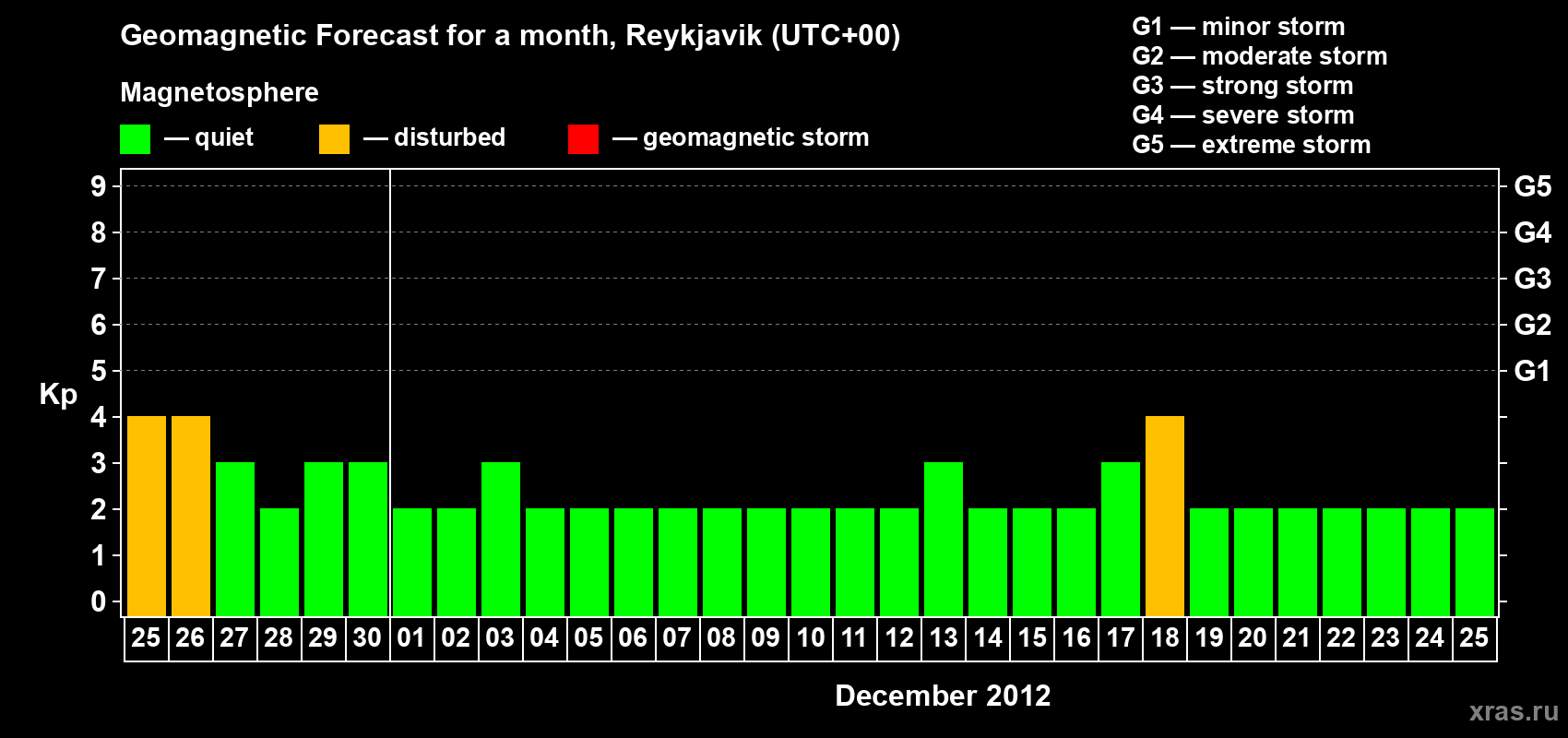This screenshot has width=1568, height=738.
Task: Click the G5 tick label on the right axis
Action: tap(1533, 186)
